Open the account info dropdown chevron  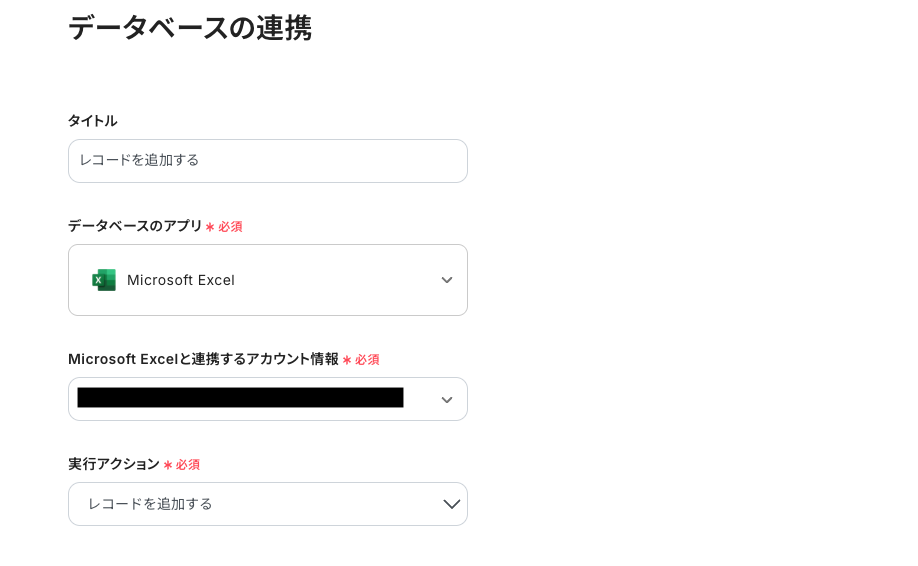pos(447,400)
